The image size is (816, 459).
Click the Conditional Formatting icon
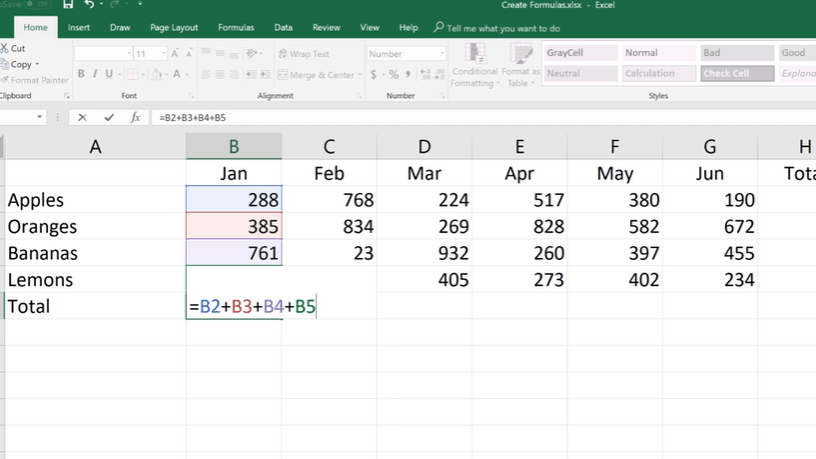point(474,55)
